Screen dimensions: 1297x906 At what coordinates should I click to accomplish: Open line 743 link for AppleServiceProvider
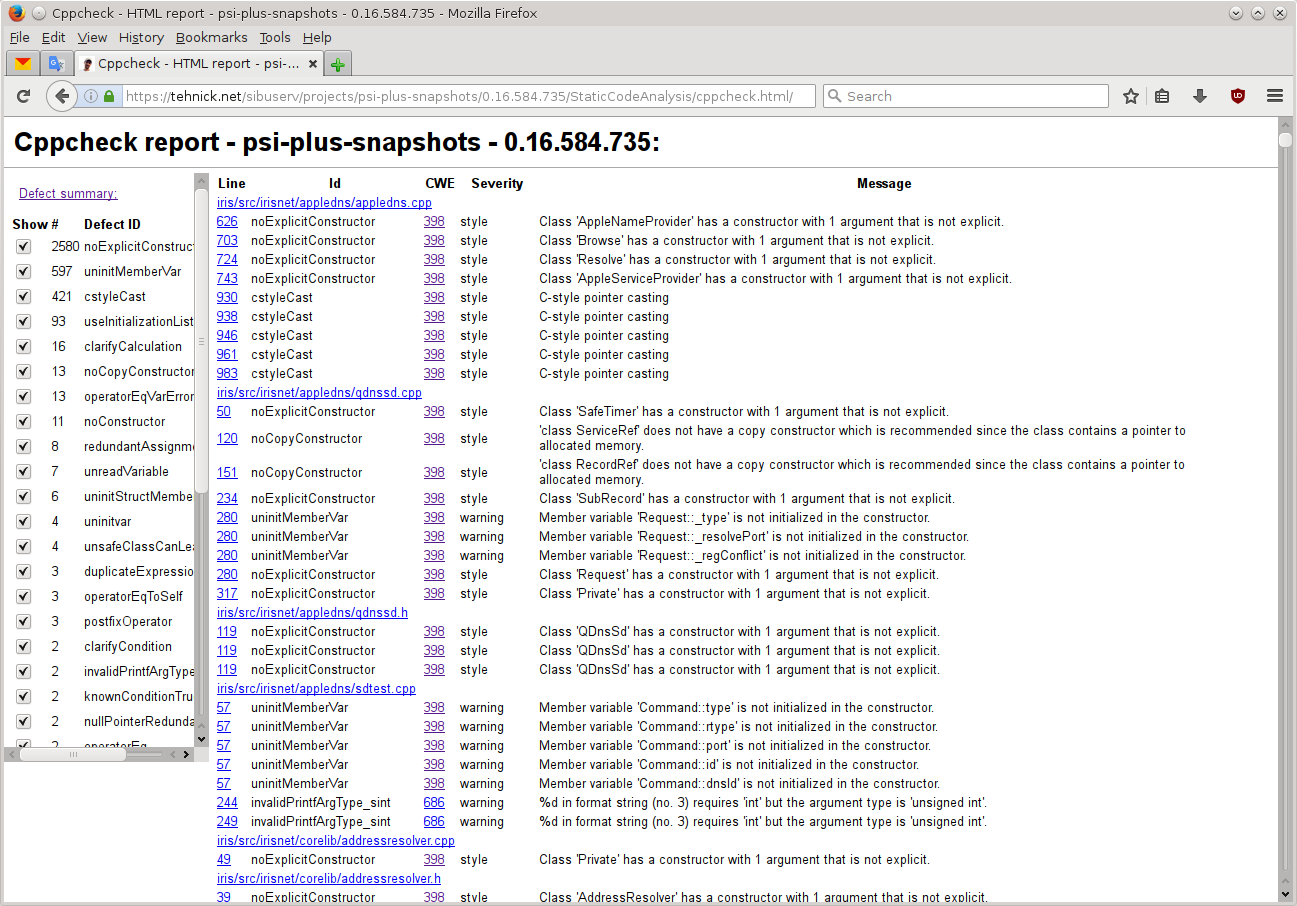point(227,278)
